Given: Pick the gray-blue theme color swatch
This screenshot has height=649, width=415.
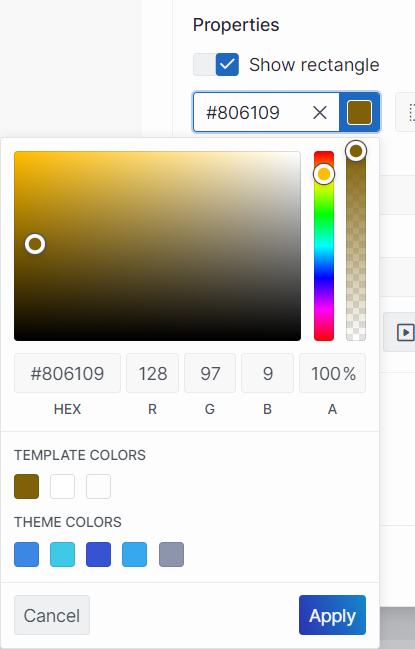Looking at the screenshot, I should (171, 554).
